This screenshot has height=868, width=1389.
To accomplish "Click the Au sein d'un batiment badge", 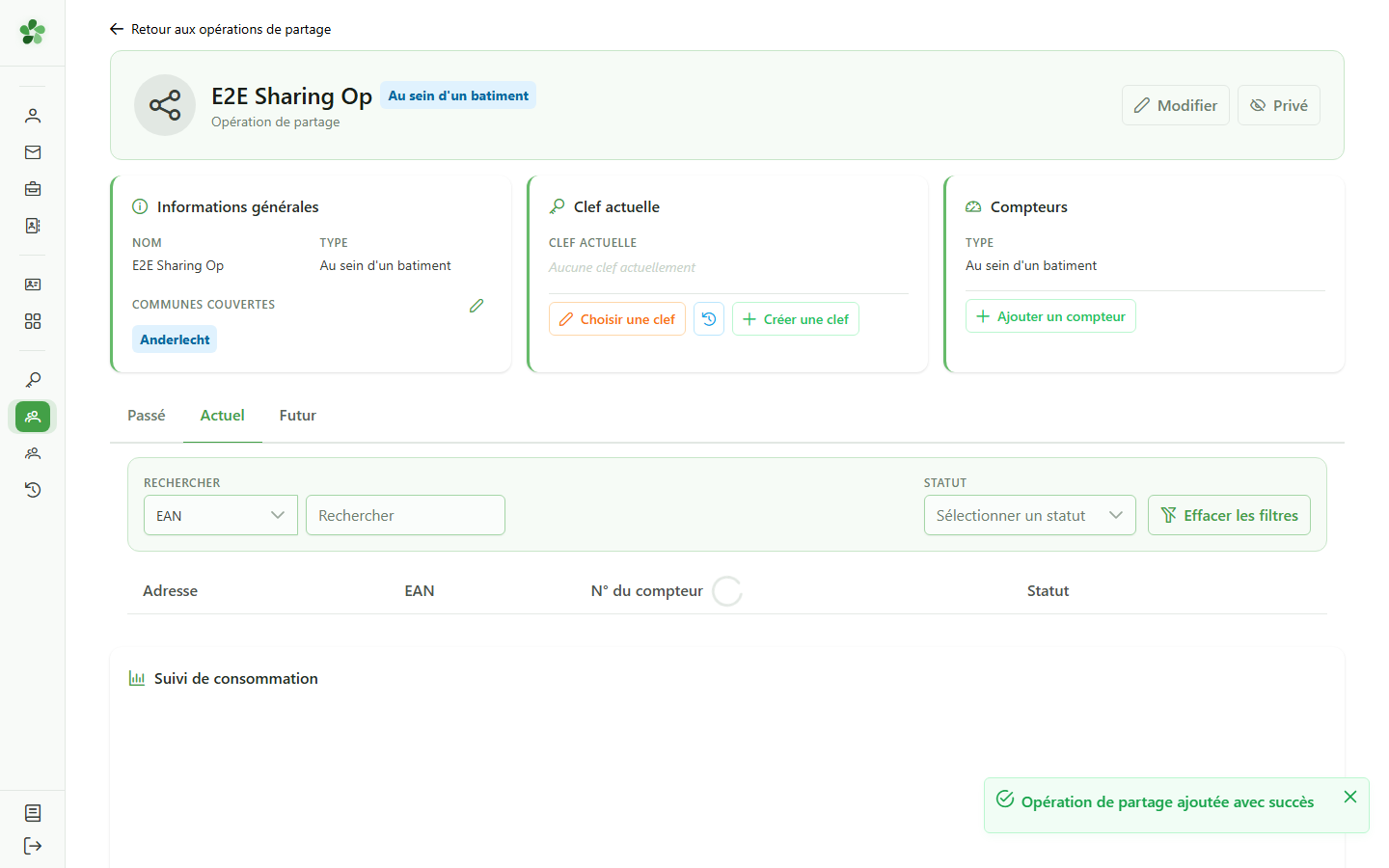I will [x=458, y=95].
